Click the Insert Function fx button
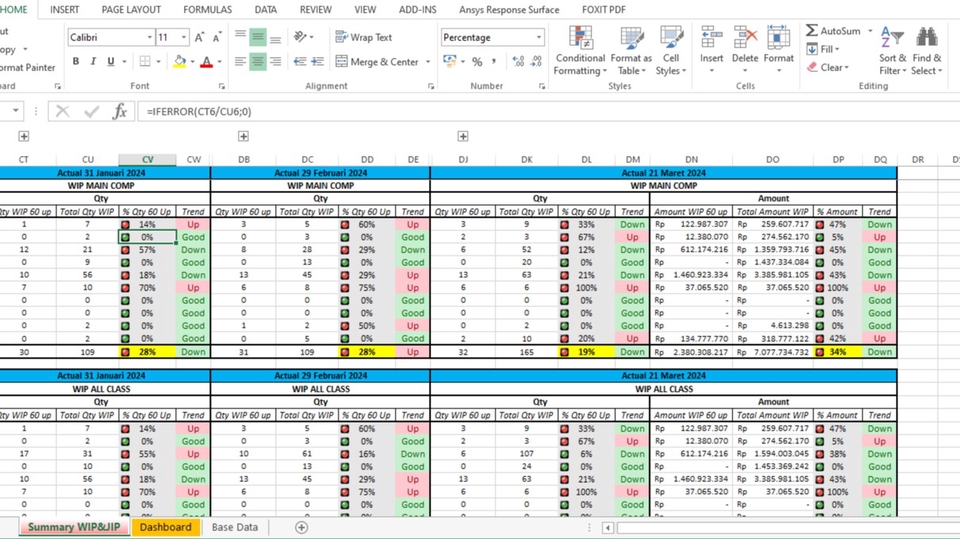Screen dimensions: 960x539 (x=120, y=111)
